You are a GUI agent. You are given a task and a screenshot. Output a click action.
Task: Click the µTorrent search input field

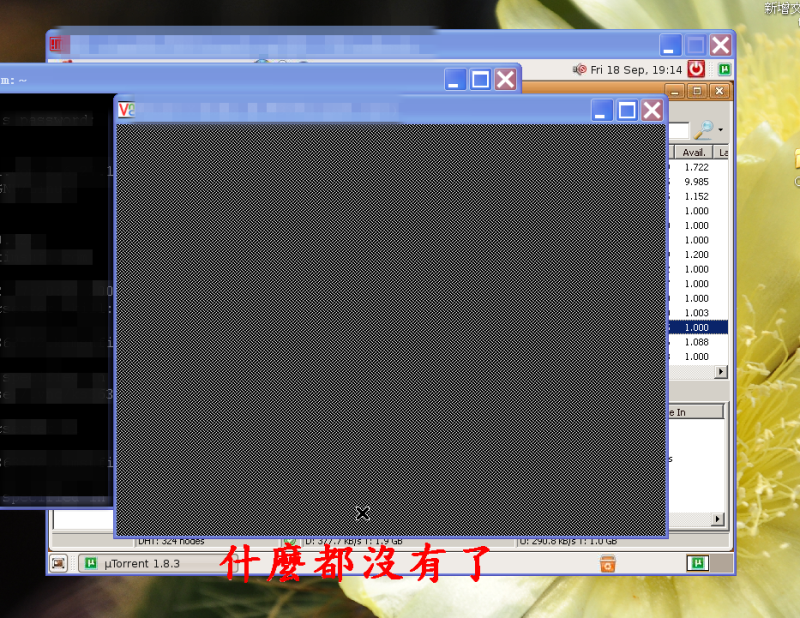(x=678, y=131)
